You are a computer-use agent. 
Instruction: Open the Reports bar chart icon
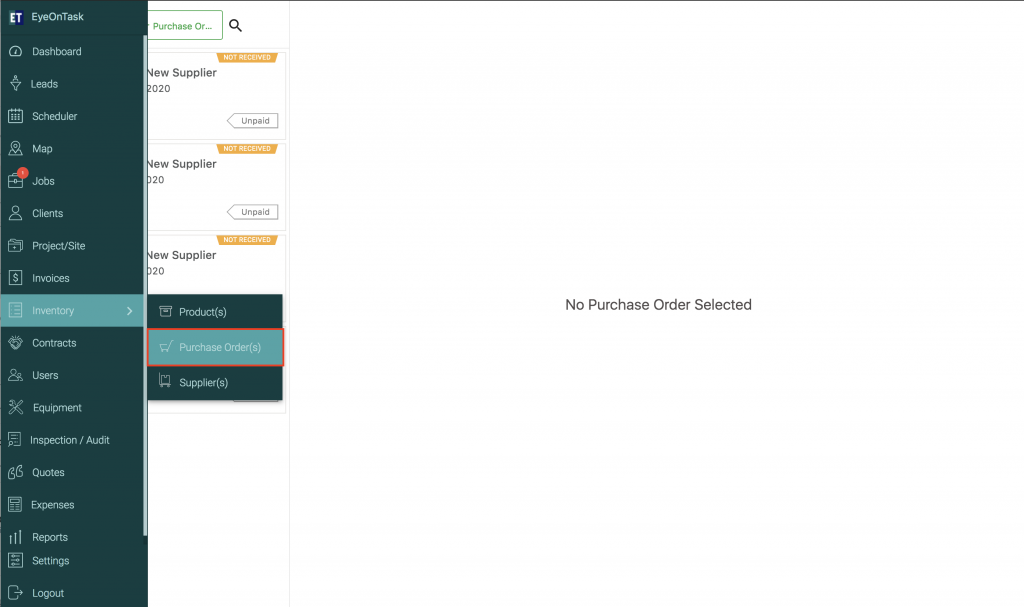16,537
